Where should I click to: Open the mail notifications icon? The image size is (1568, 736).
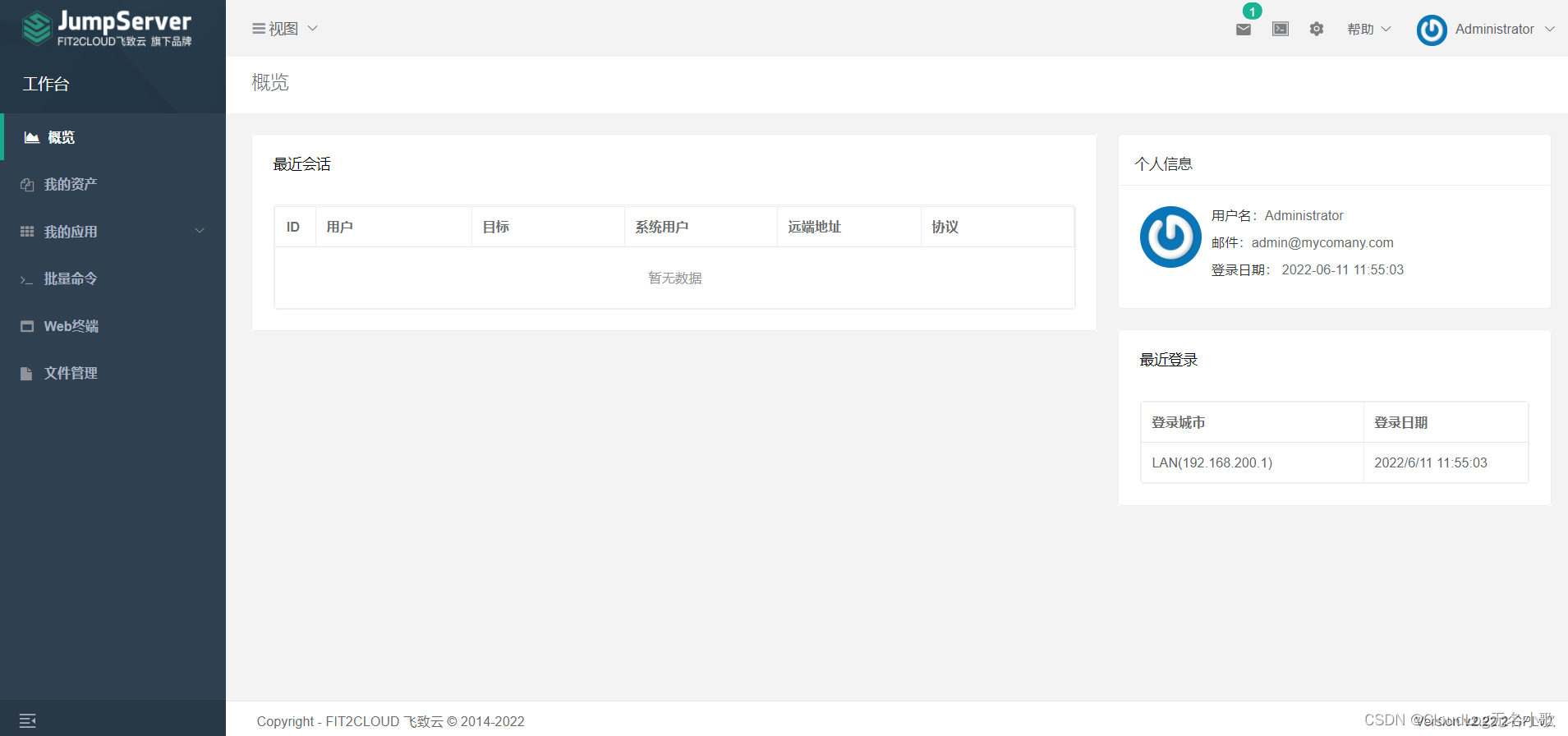(1244, 30)
